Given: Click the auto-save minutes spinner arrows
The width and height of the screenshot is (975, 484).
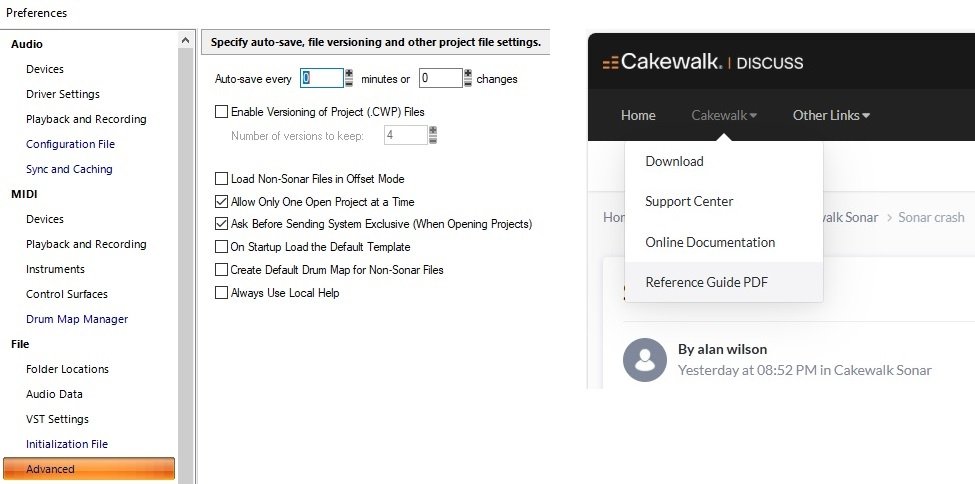Looking at the screenshot, I should point(349,78).
